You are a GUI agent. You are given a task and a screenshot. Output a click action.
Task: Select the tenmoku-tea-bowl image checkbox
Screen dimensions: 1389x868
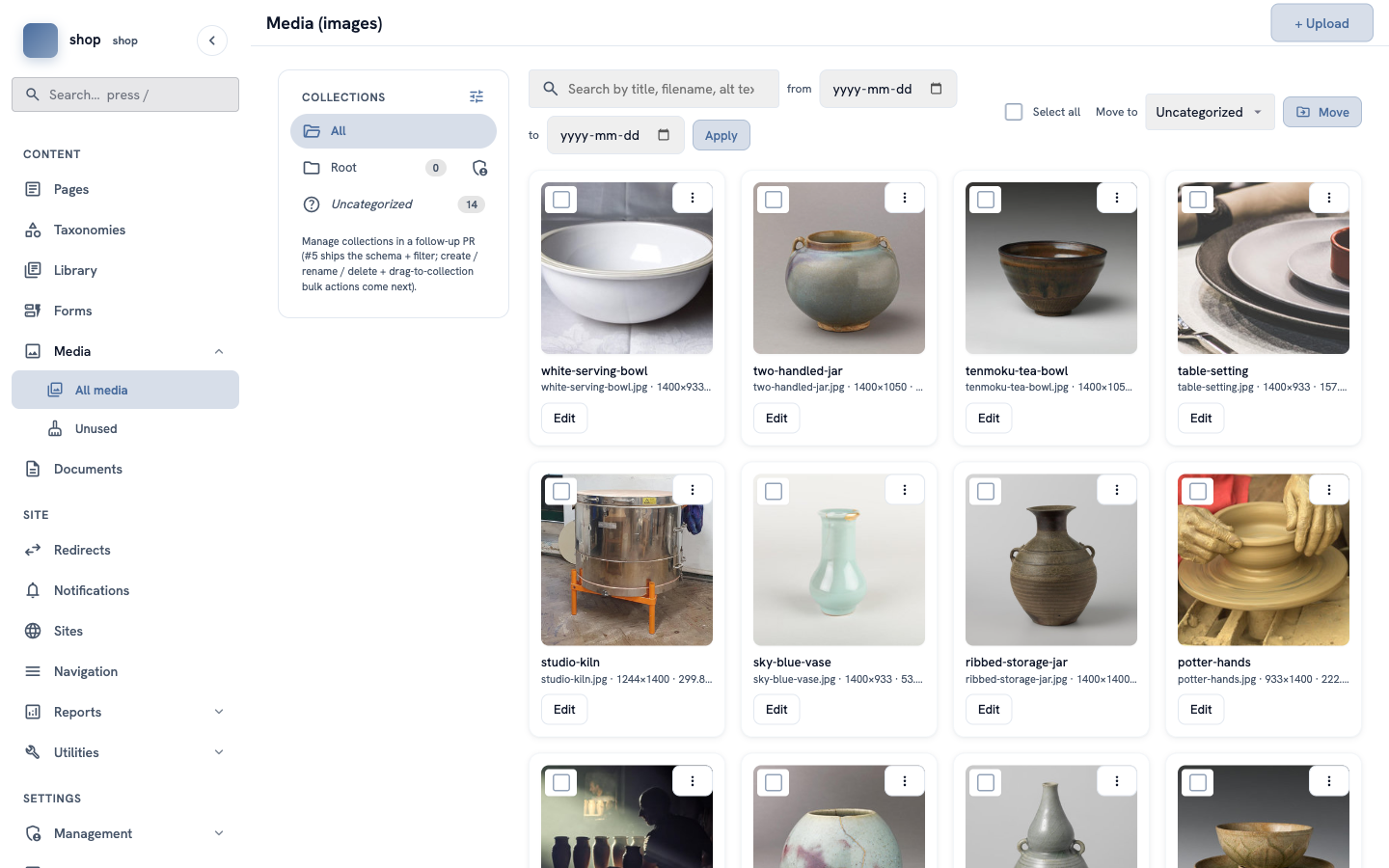click(x=986, y=200)
